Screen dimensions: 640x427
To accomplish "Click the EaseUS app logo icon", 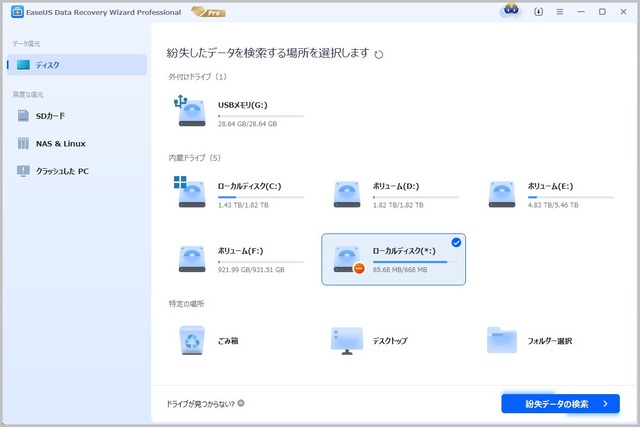I will click(x=17, y=12).
